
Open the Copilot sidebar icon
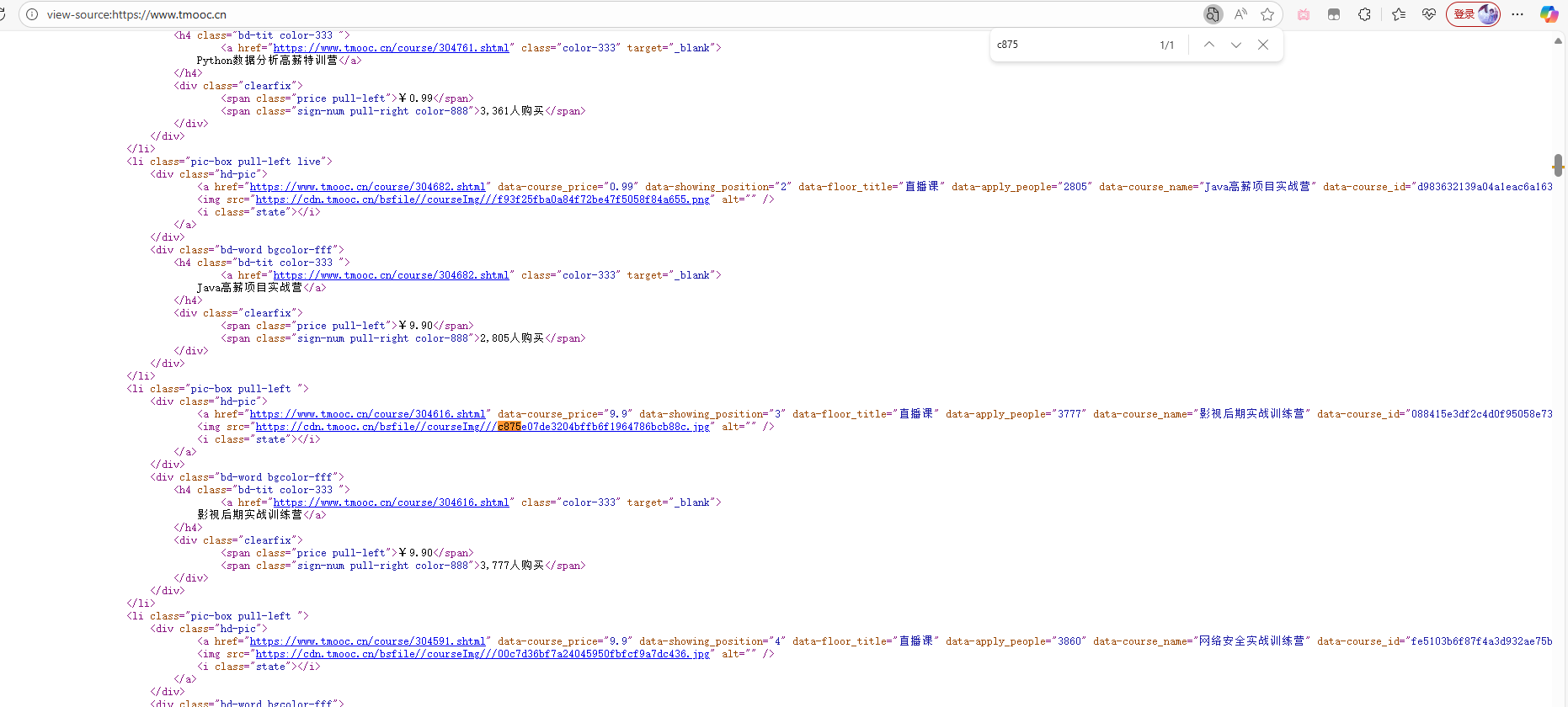(x=1549, y=14)
